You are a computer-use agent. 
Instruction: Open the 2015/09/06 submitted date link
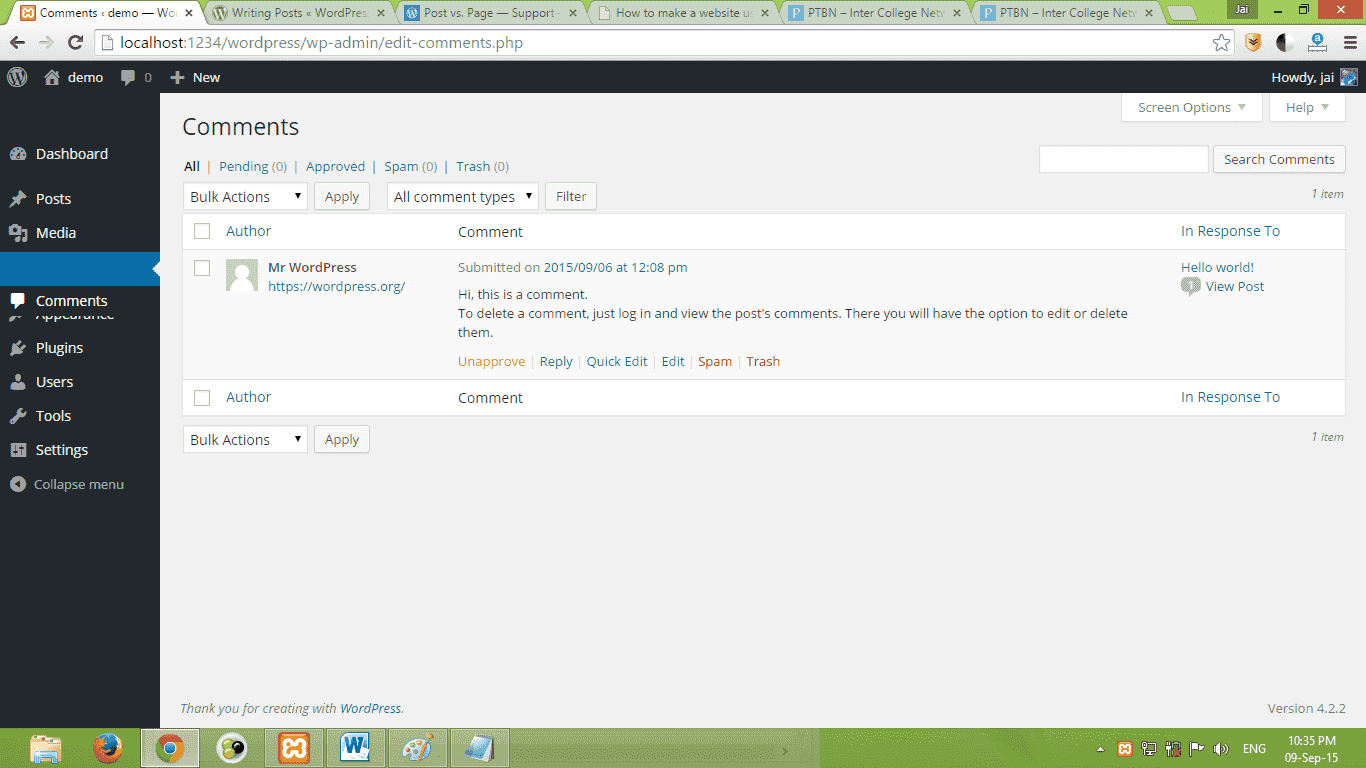(x=615, y=267)
